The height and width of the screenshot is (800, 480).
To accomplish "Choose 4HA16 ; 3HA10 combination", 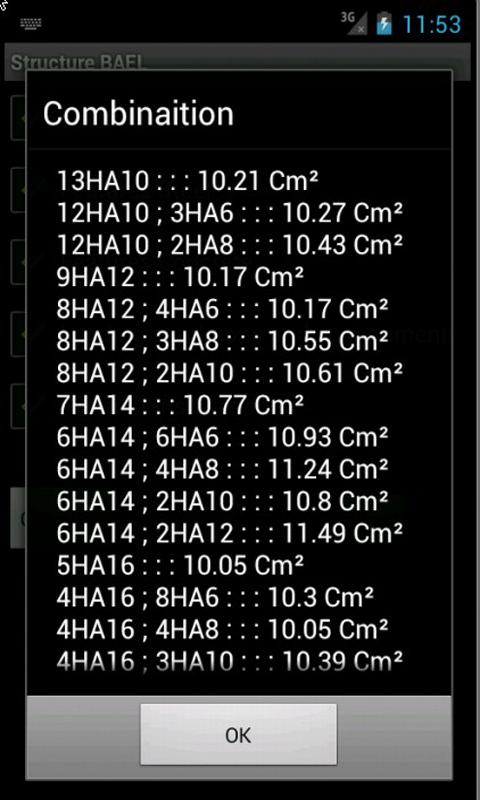I will [x=230, y=661].
